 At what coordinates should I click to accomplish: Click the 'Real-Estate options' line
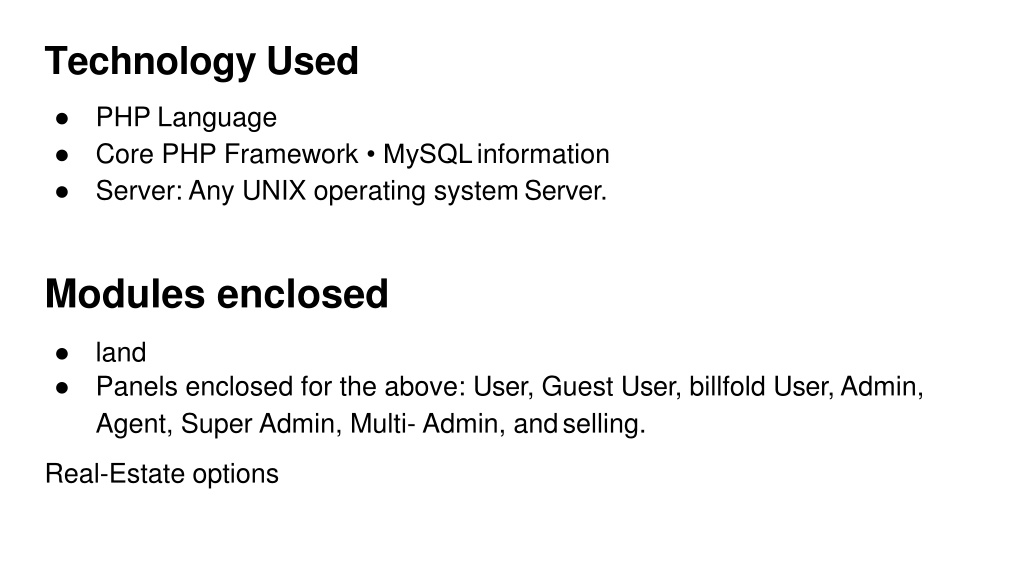pyautogui.click(x=161, y=474)
